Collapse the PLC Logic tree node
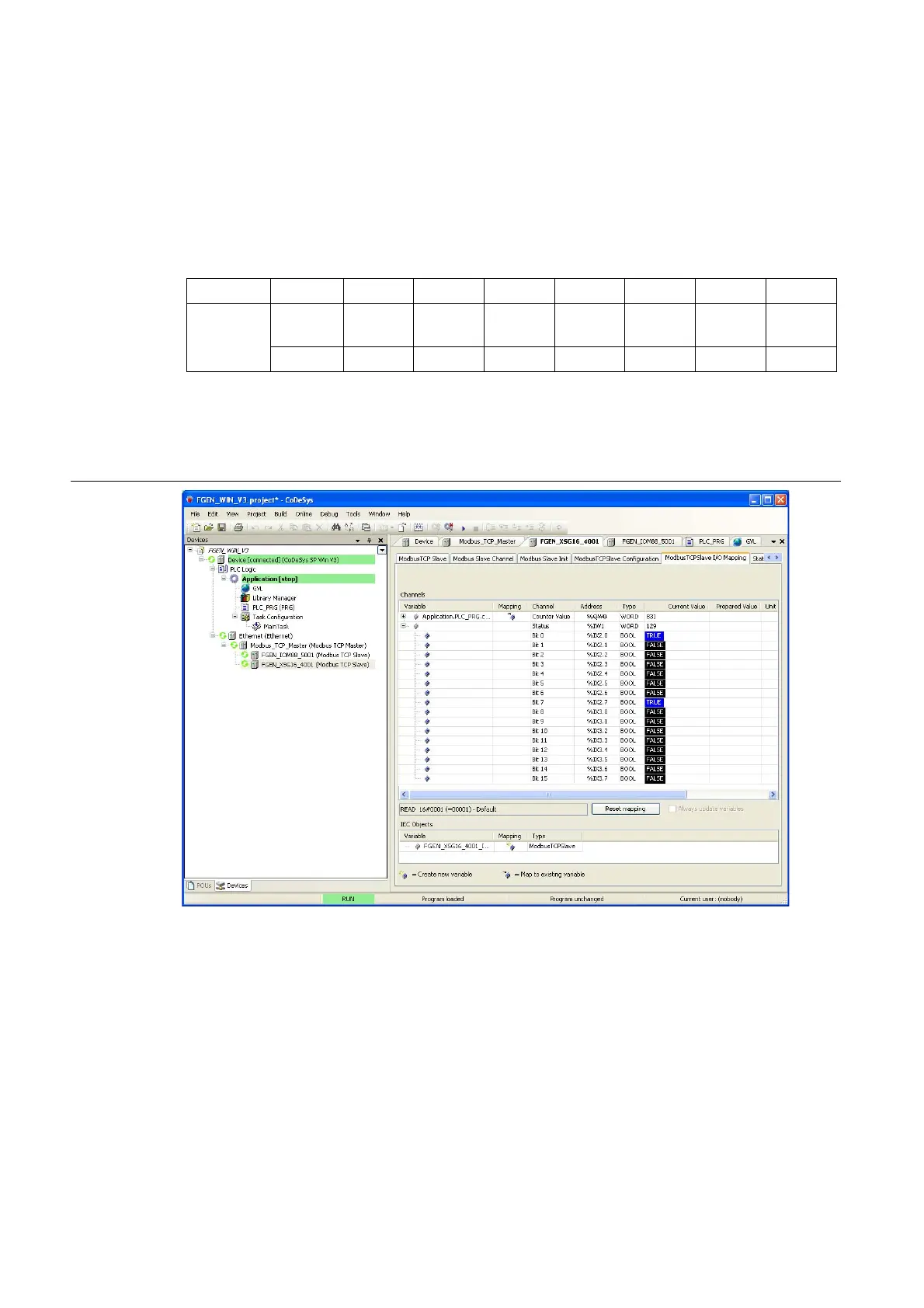Image resolution: width=924 pixels, height=1308 pixels. tap(213, 569)
